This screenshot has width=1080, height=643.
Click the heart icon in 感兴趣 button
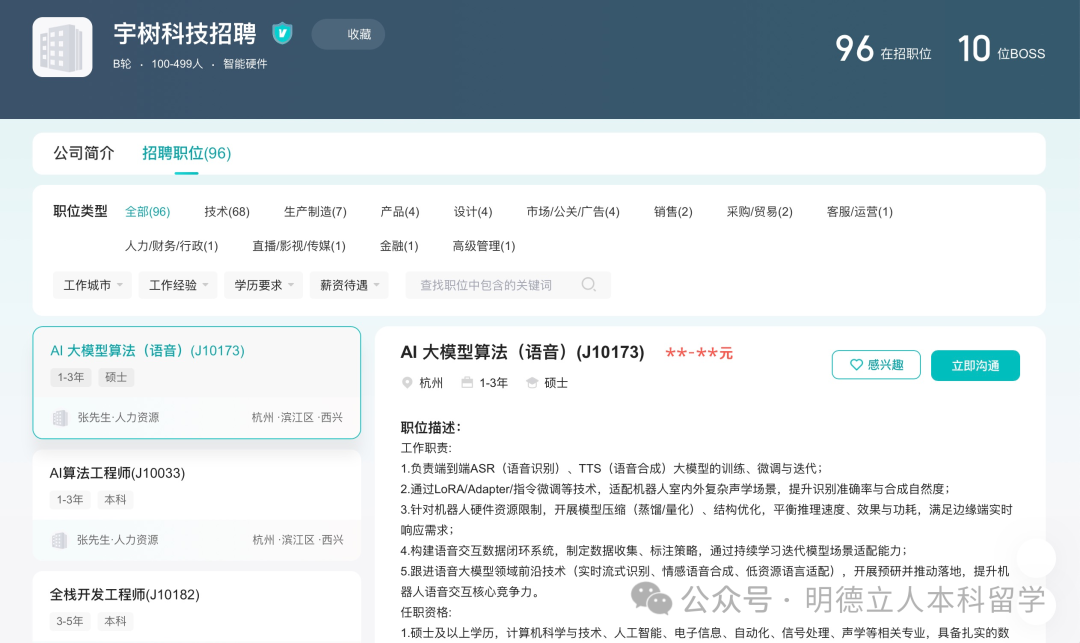[855, 365]
